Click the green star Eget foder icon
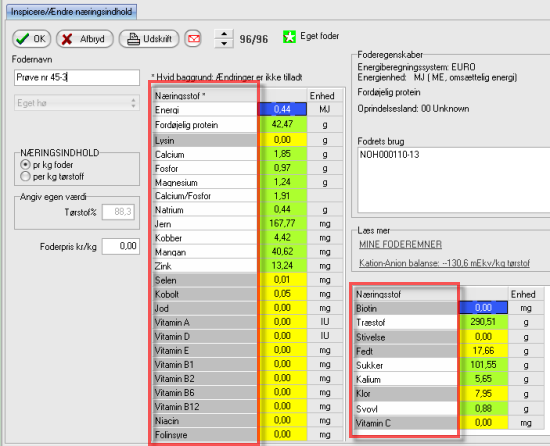The height and width of the screenshot is (446, 550). 289,36
